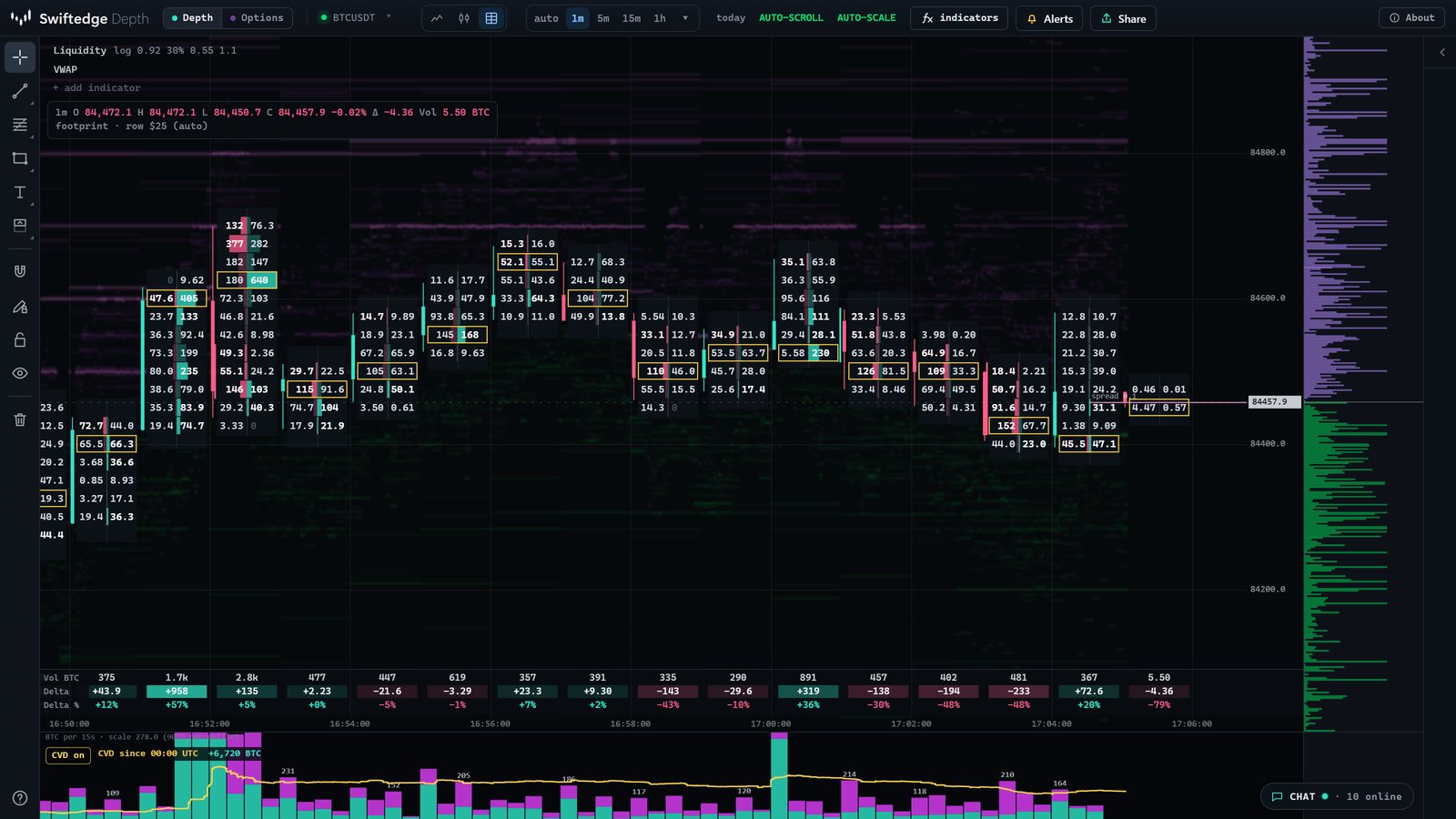Screen dimensions: 1456x819
Task: Switch to candlestick chart type
Action: click(464, 18)
